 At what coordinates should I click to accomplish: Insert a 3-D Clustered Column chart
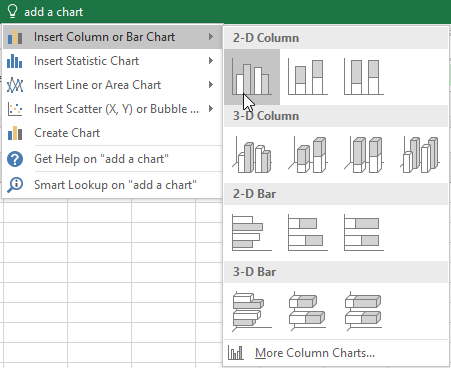point(252,155)
